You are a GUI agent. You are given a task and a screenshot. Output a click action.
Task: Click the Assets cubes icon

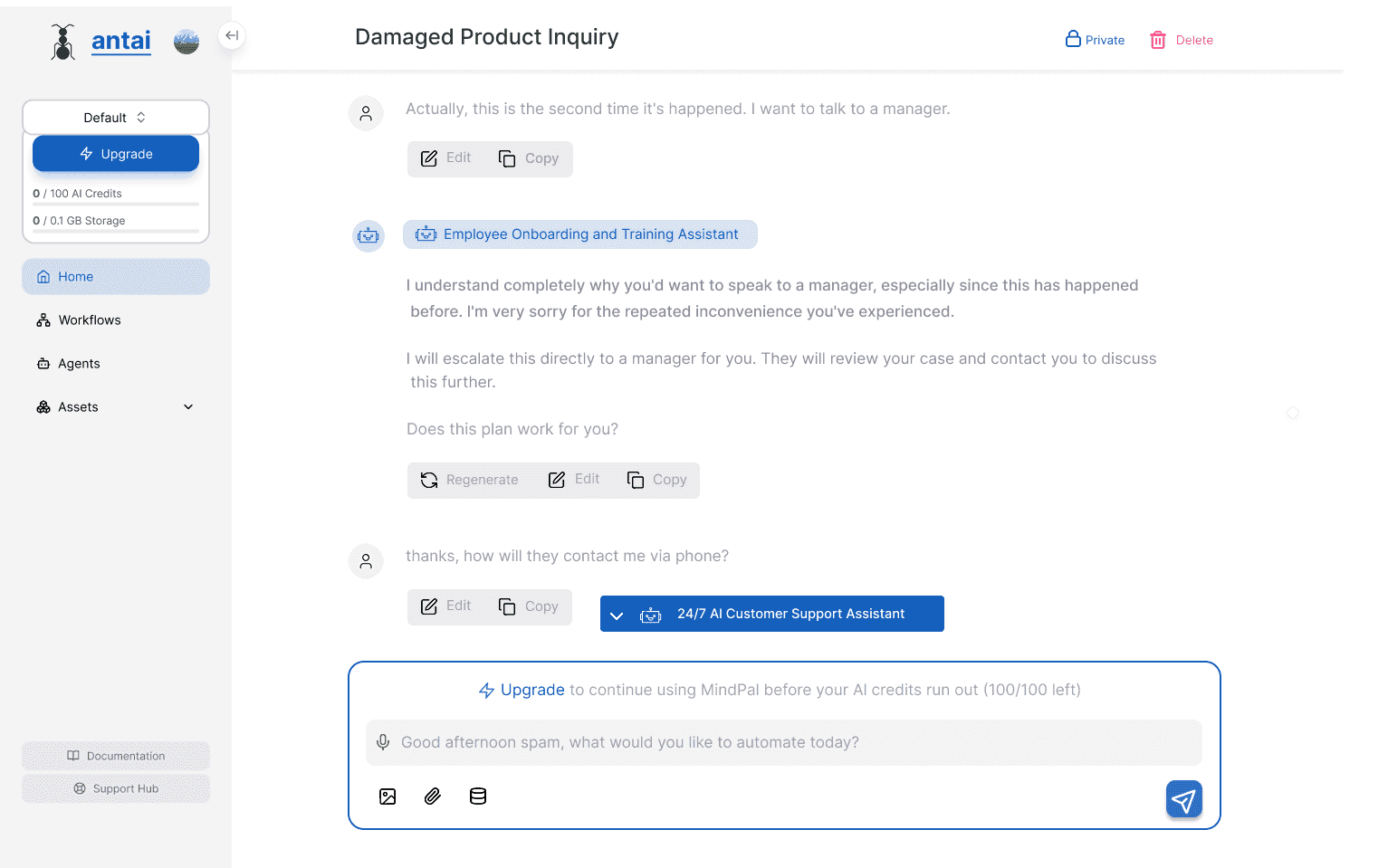click(x=43, y=407)
